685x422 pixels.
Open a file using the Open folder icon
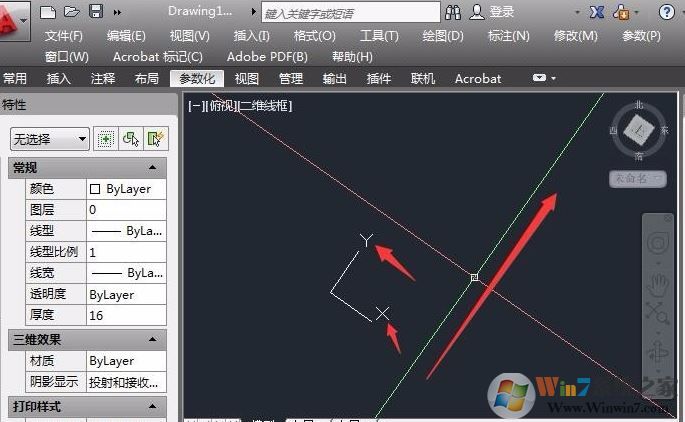point(72,11)
